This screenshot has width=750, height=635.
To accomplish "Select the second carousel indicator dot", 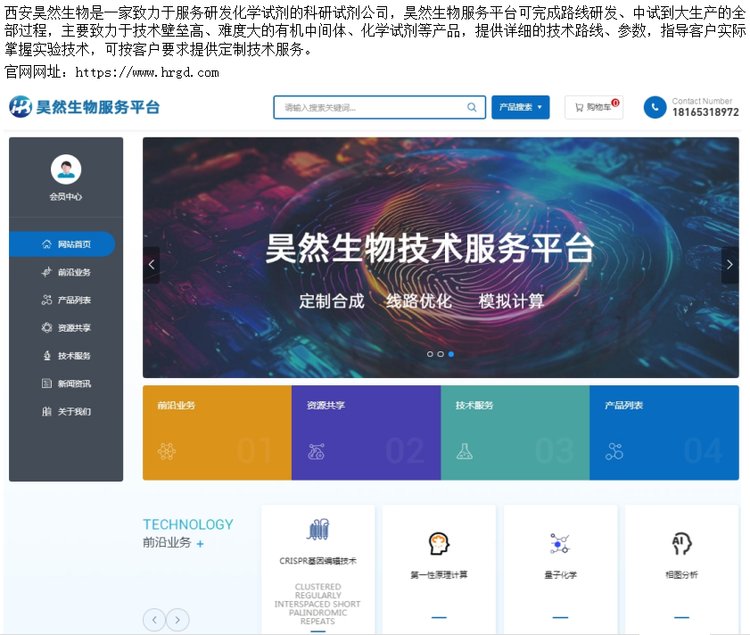I will pyautogui.click(x=440, y=354).
